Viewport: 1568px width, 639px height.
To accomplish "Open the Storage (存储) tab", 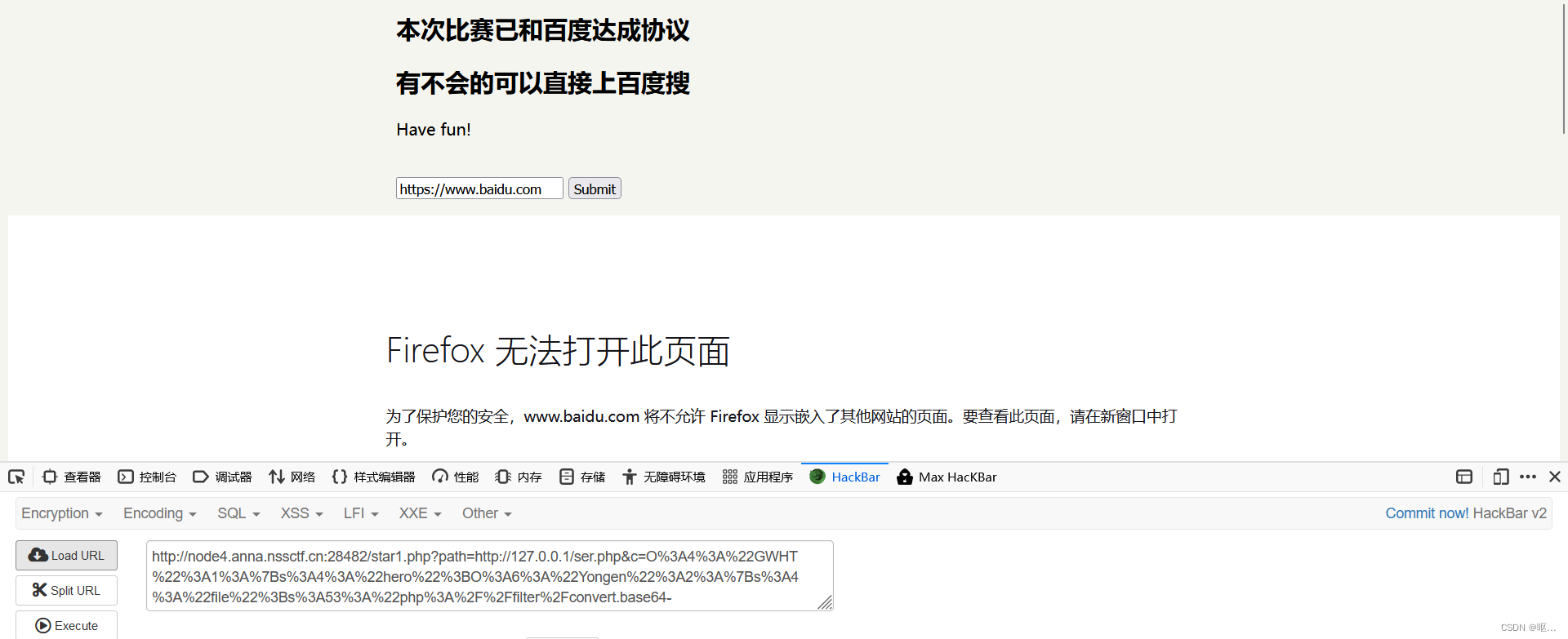I will click(x=582, y=477).
